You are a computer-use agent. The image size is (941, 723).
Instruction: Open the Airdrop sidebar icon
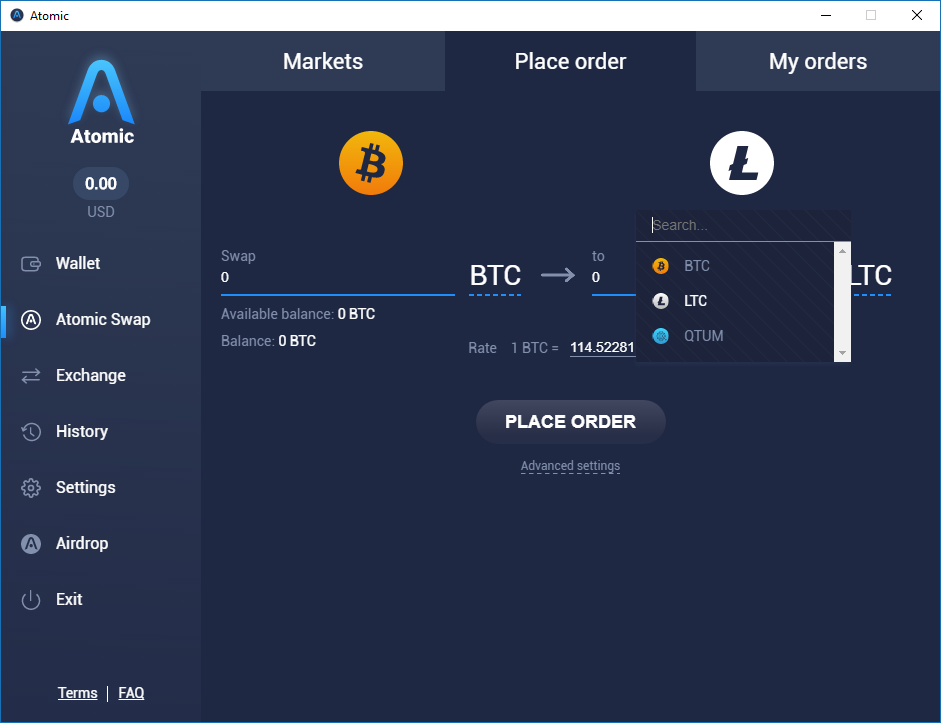coord(31,544)
